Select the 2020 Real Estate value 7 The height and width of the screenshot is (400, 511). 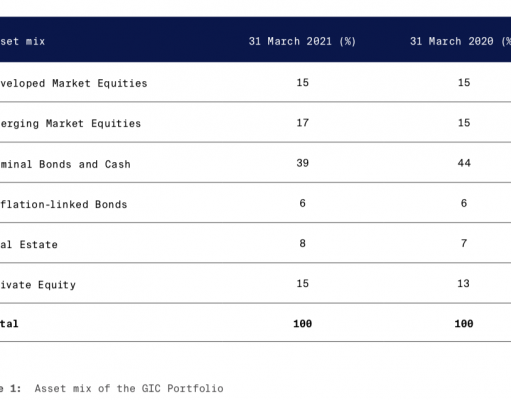[x=464, y=243]
